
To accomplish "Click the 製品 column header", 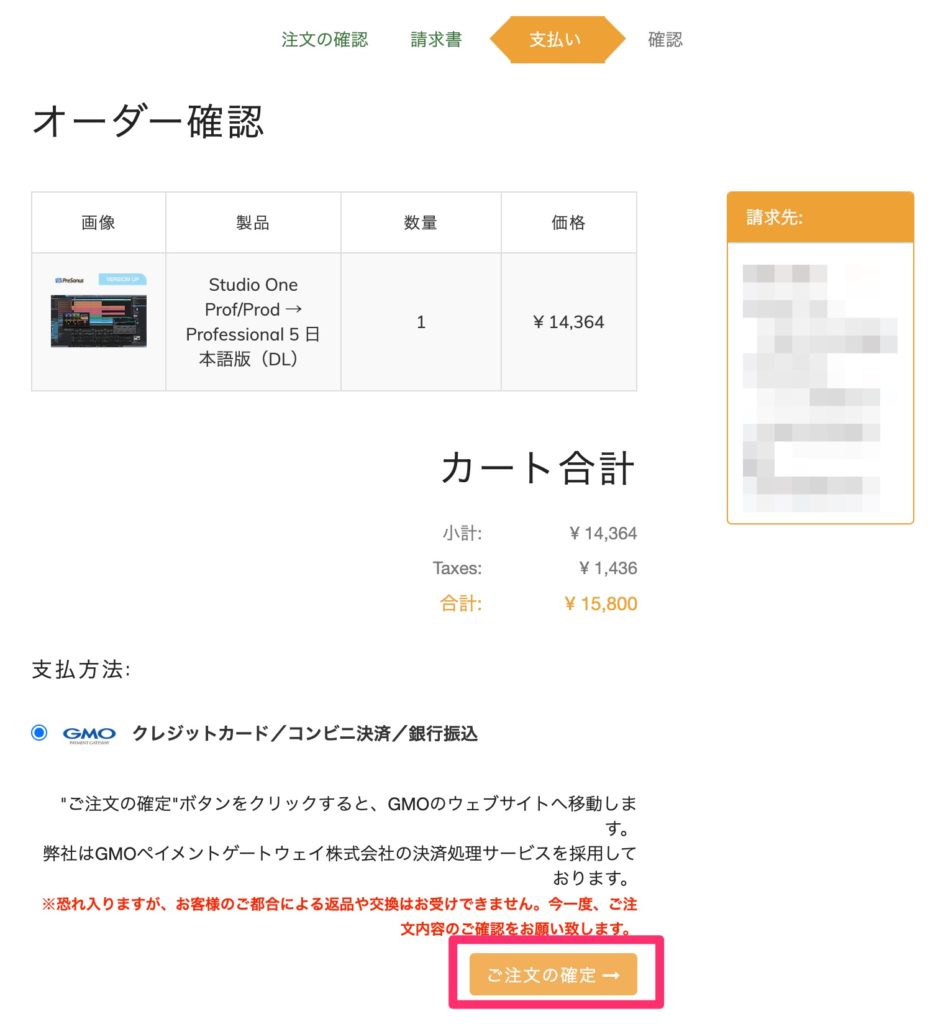I will tap(253, 223).
